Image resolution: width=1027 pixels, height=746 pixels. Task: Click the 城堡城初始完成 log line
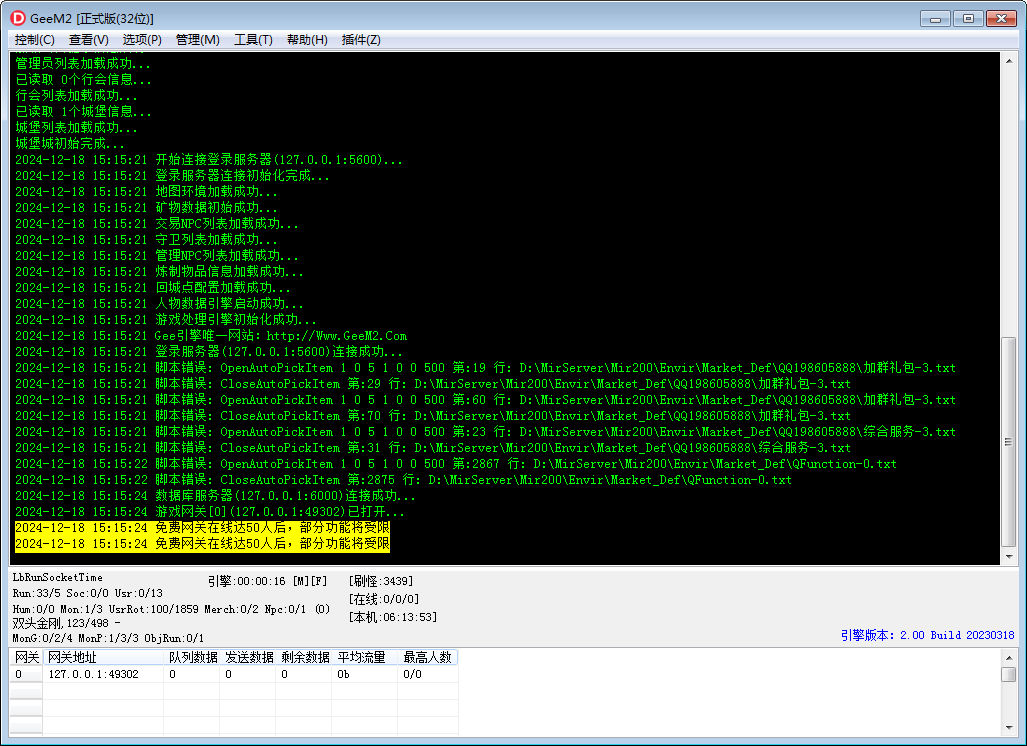pyautogui.click(x=69, y=143)
